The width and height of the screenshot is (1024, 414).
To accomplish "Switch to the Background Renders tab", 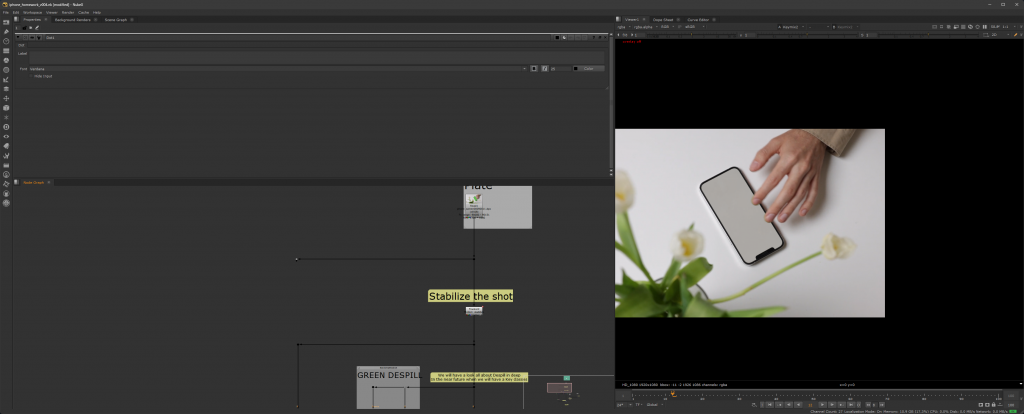I will 72,20.
